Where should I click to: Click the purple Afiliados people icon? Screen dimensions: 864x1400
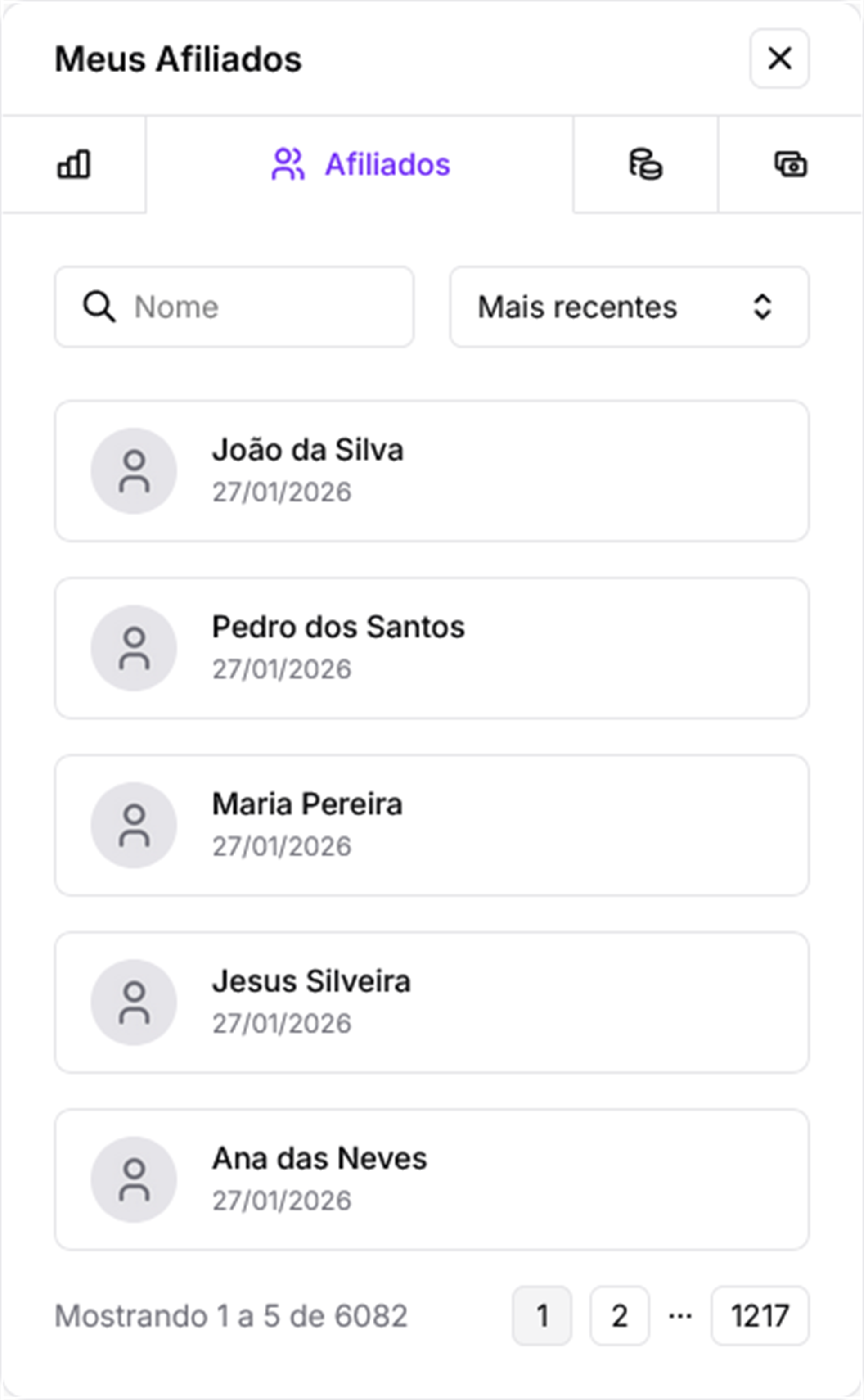(x=288, y=165)
